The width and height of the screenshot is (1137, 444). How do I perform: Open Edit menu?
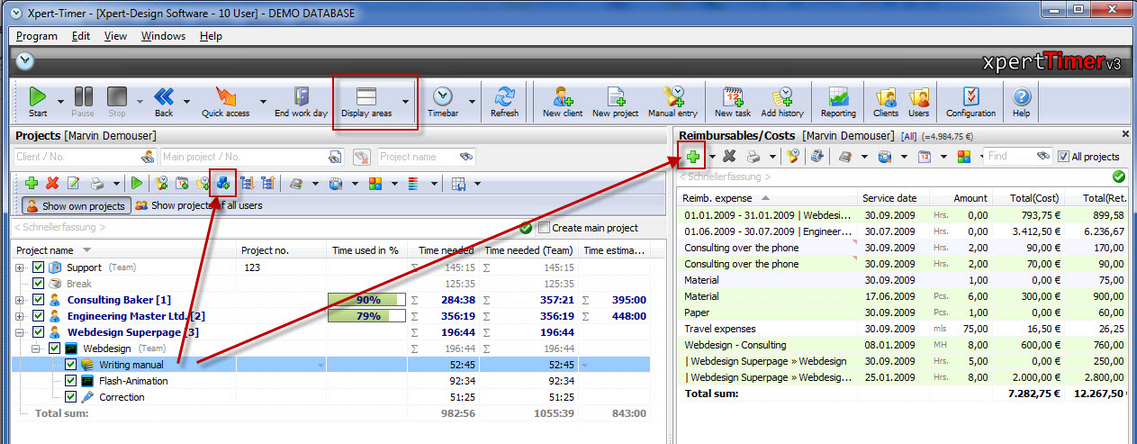click(x=81, y=36)
